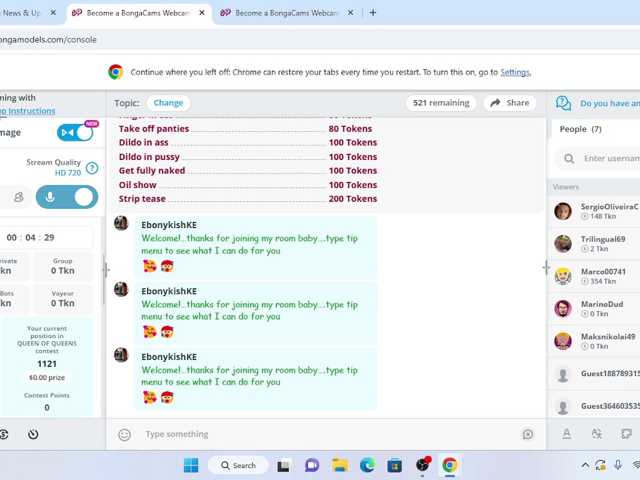
Task: Click the Do you have an... help link
Action: [x=610, y=104]
